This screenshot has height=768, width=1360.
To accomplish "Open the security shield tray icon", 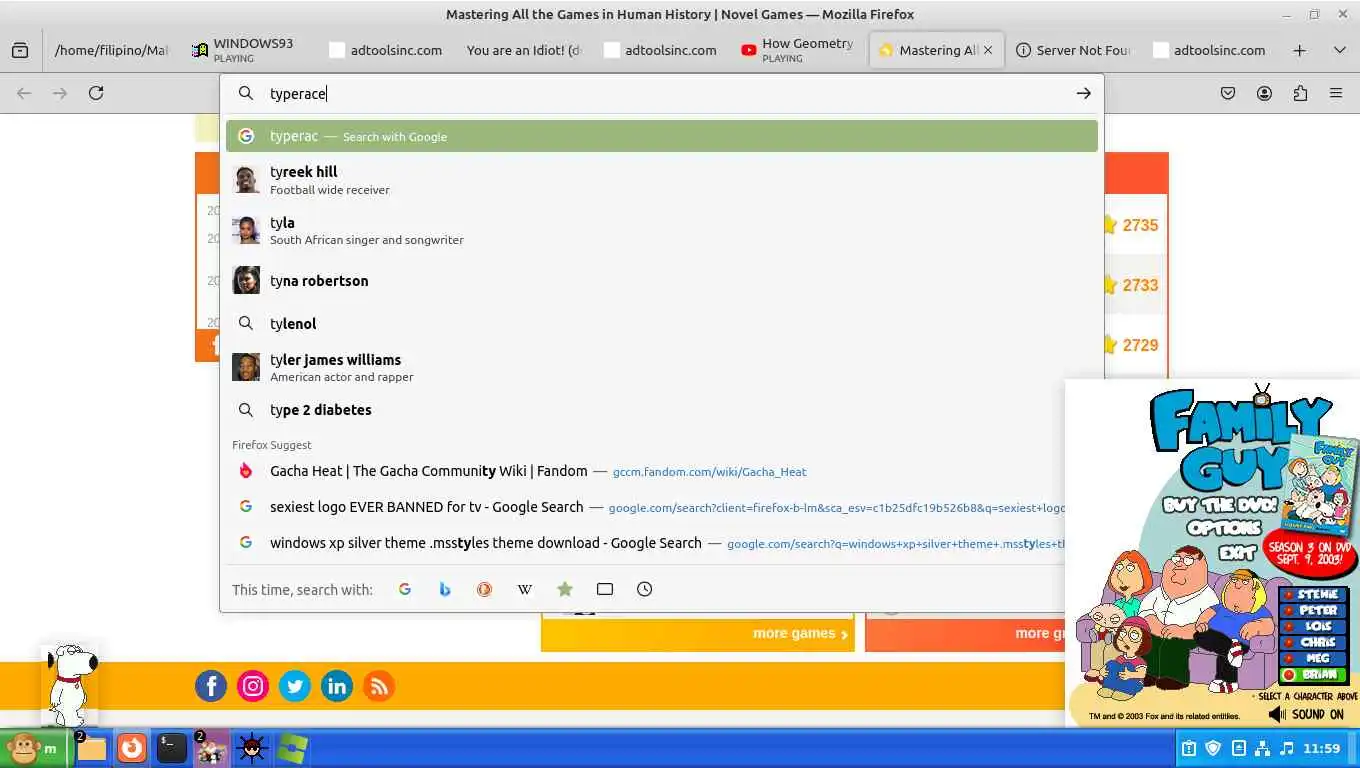I will coord(1213,748).
